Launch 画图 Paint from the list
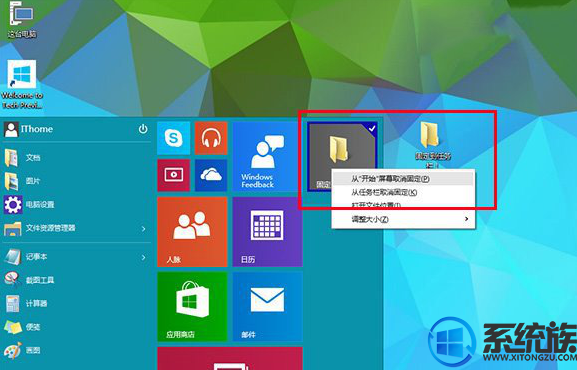 (x=76, y=350)
